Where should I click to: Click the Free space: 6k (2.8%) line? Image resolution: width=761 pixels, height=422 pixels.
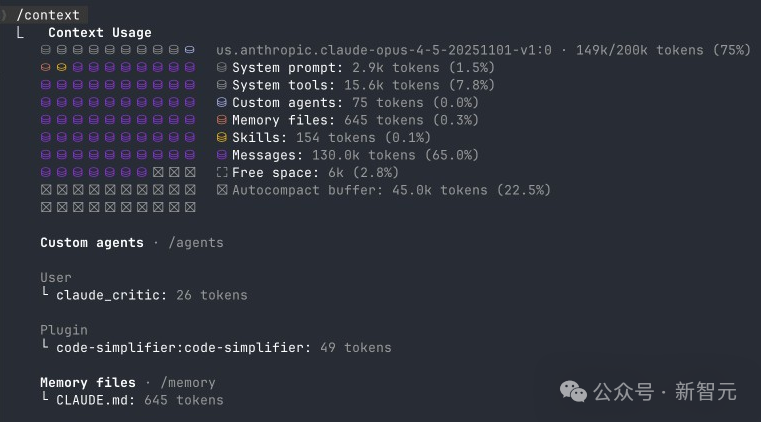315,173
